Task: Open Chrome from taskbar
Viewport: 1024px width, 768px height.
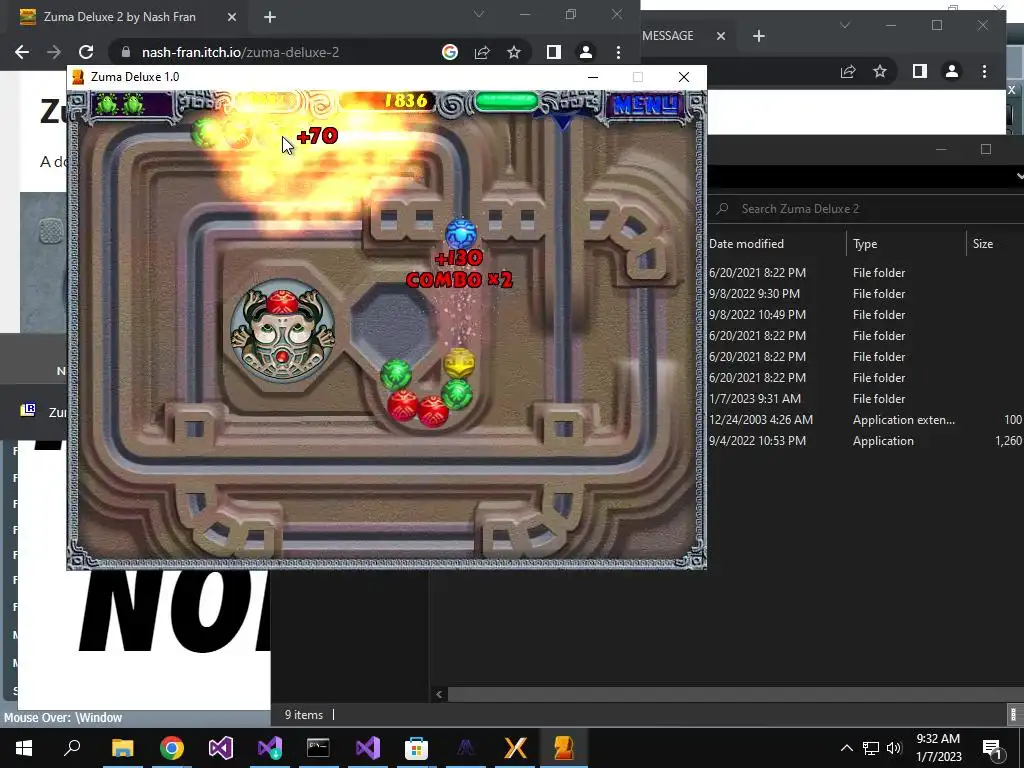Action: point(172,748)
